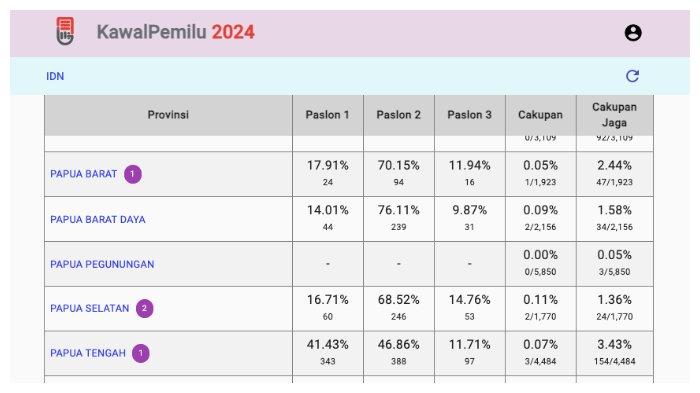The image size is (700, 393).
Task: Open the IDN breadcrumb link
Action: click(x=55, y=76)
